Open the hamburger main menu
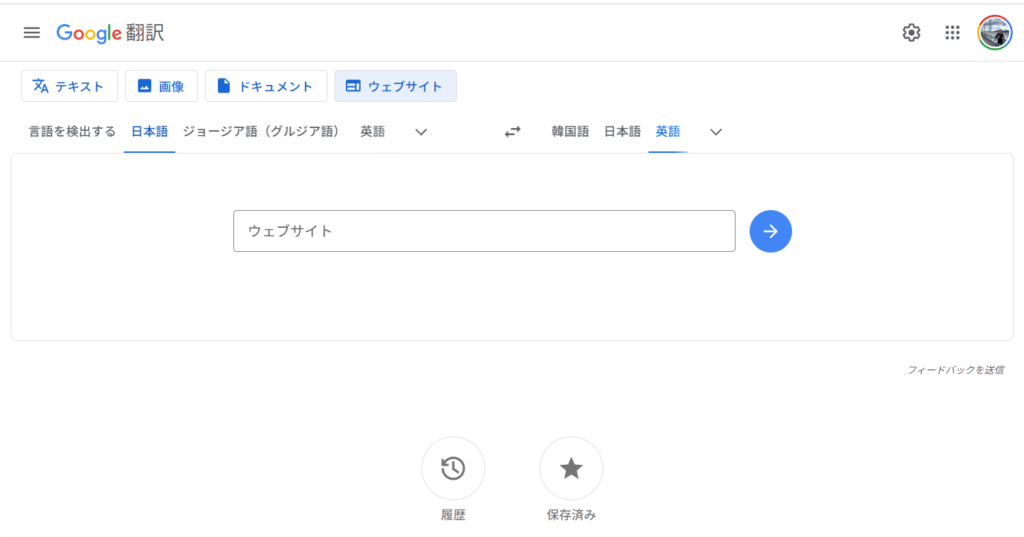1024x537 pixels. tap(32, 32)
